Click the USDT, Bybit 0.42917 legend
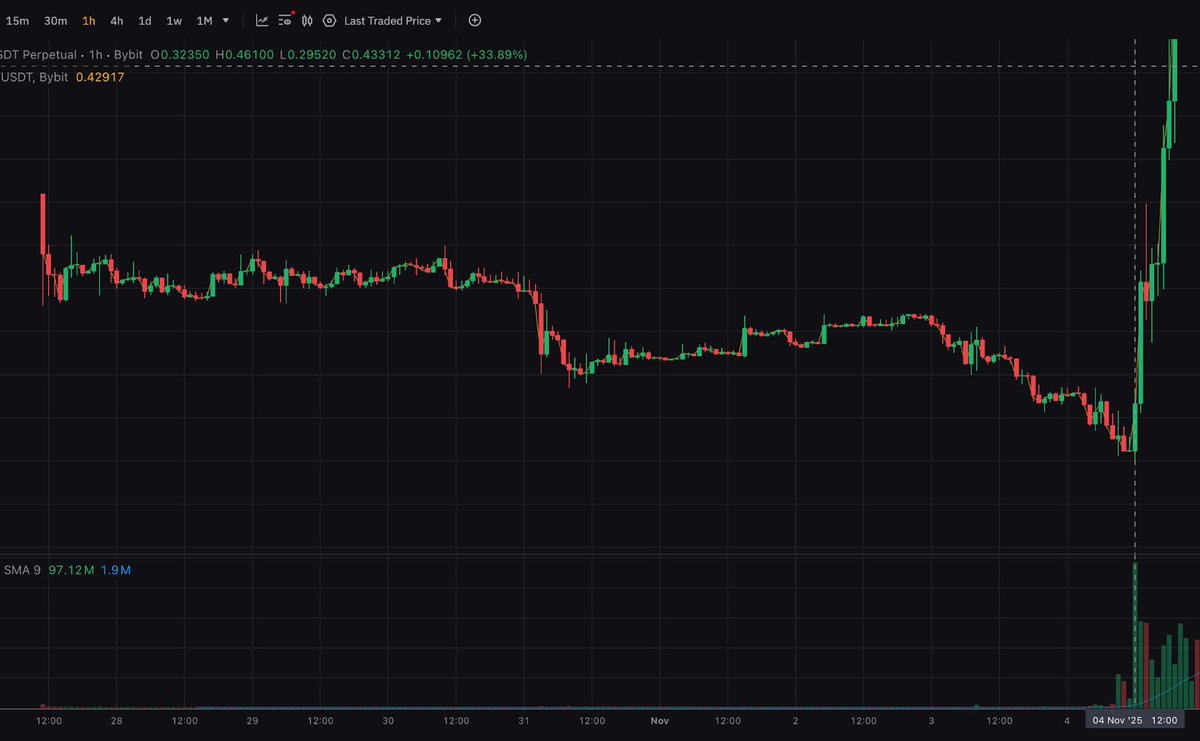Screen dimensions: 1200x741 click(62, 76)
